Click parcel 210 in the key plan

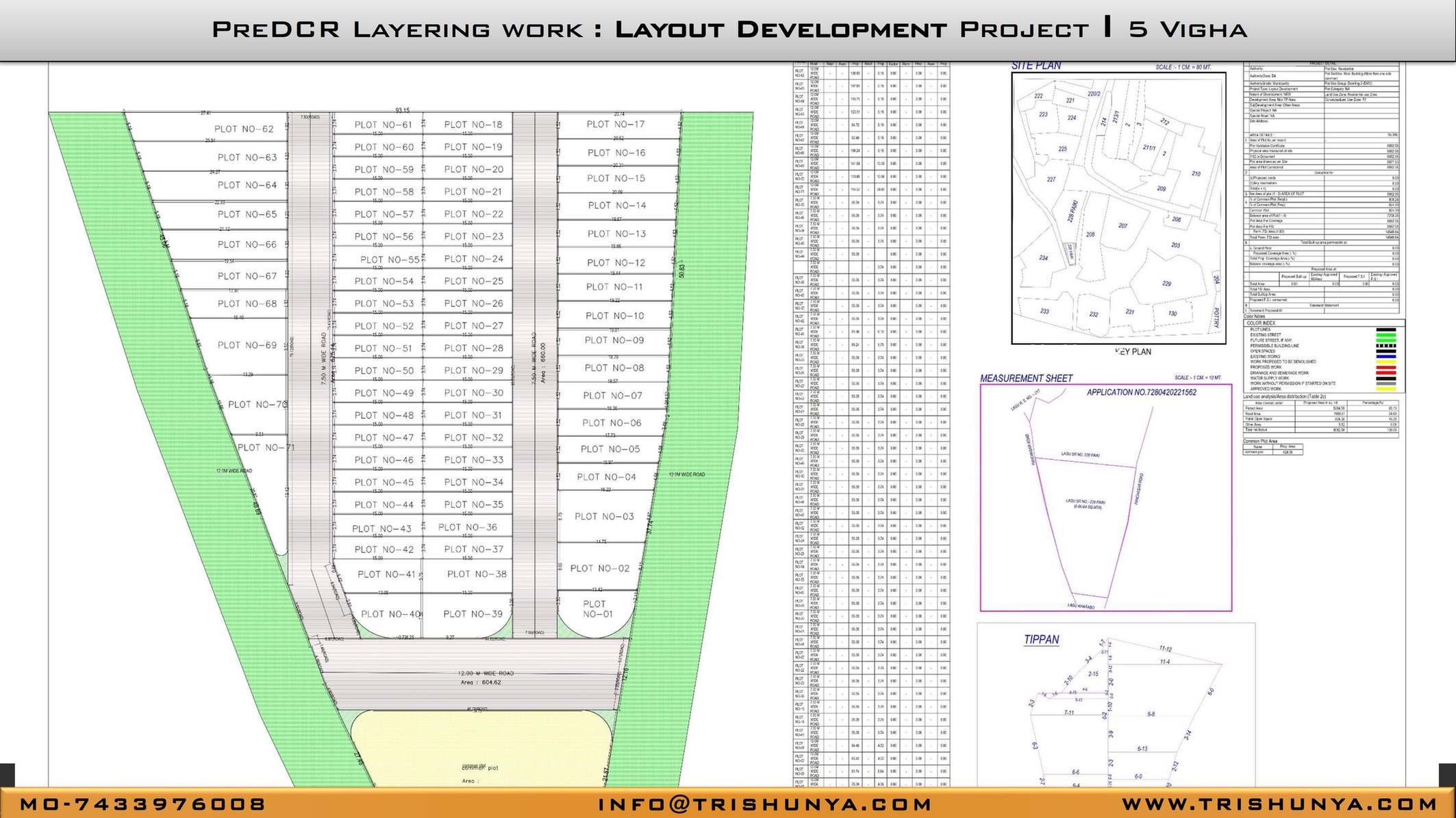(1196, 173)
